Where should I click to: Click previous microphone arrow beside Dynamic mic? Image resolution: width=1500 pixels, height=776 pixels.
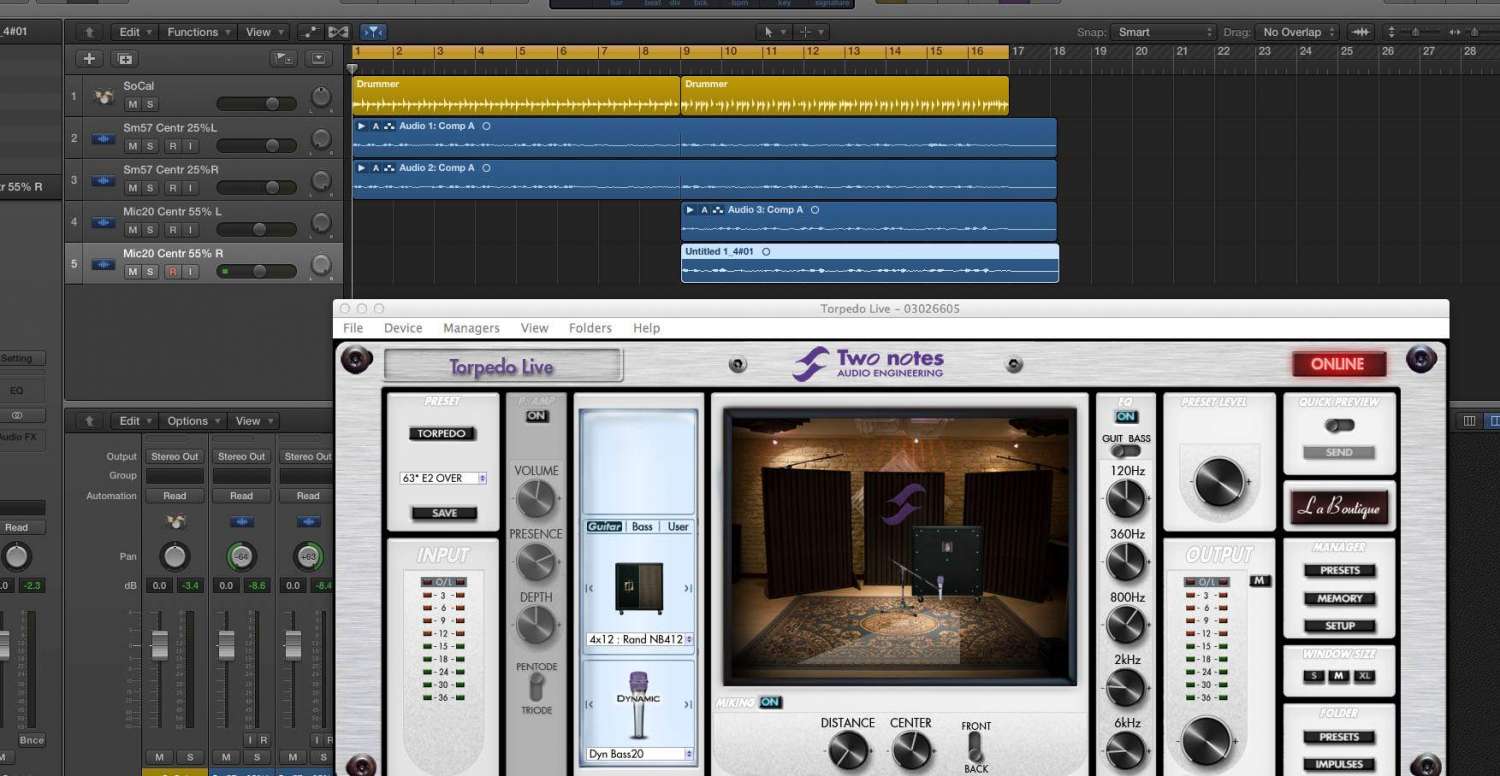(x=589, y=705)
